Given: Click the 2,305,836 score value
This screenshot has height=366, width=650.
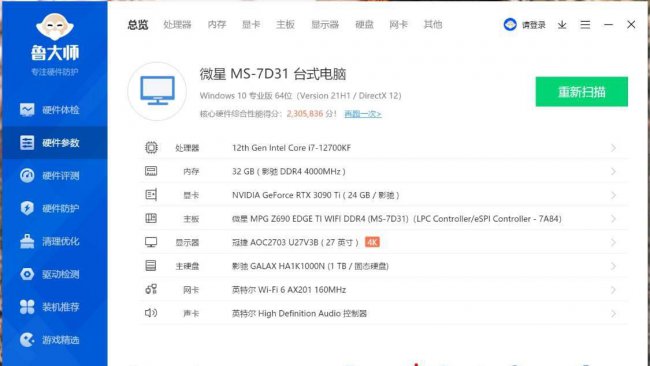Looking at the screenshot, I should click(305, 114).
